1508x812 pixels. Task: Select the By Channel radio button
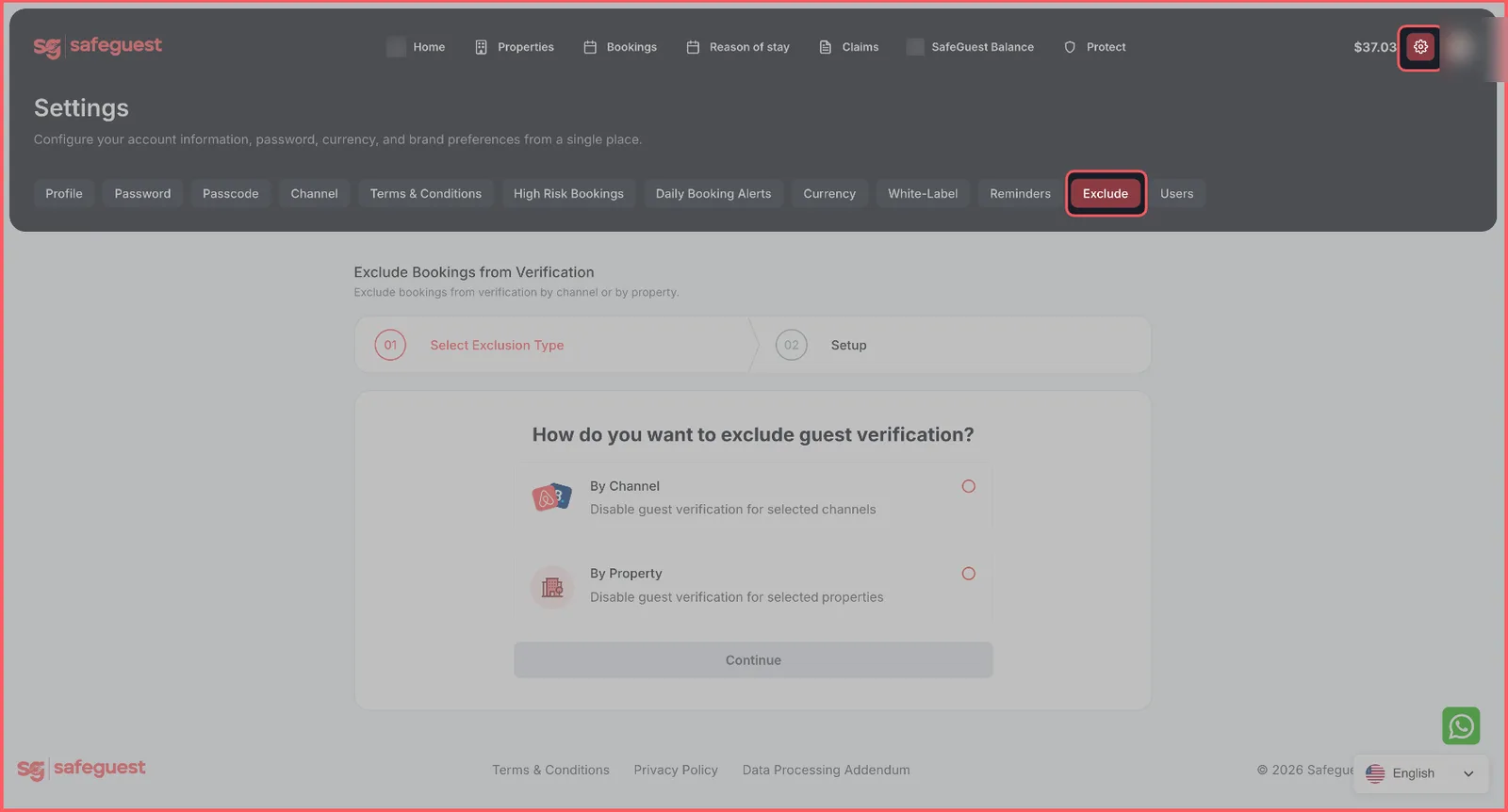click(x=968, y=486)
